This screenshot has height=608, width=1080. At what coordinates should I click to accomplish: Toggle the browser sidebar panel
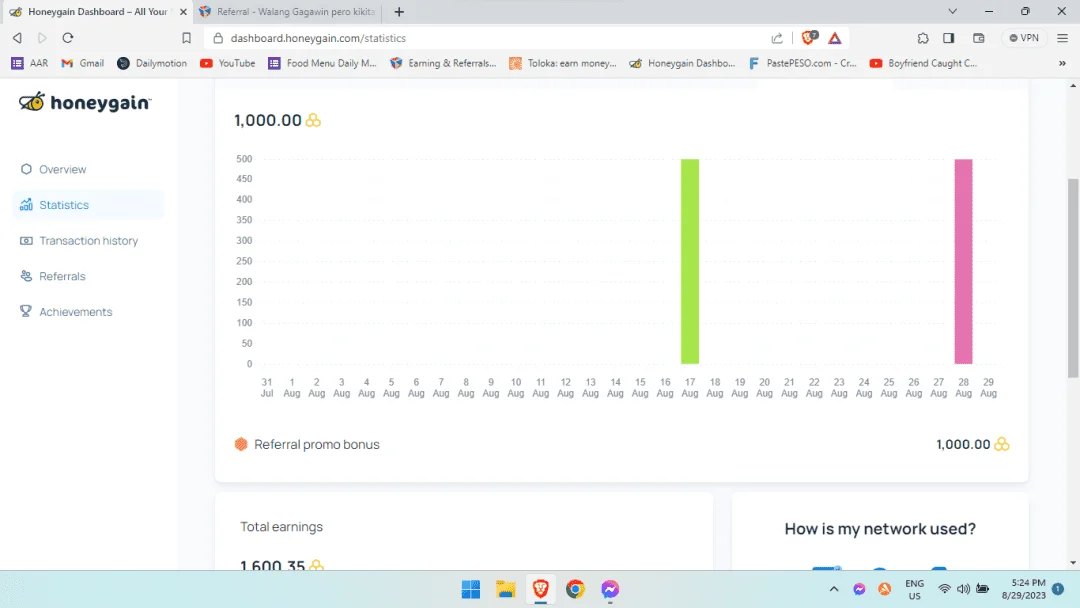point(948,38)
